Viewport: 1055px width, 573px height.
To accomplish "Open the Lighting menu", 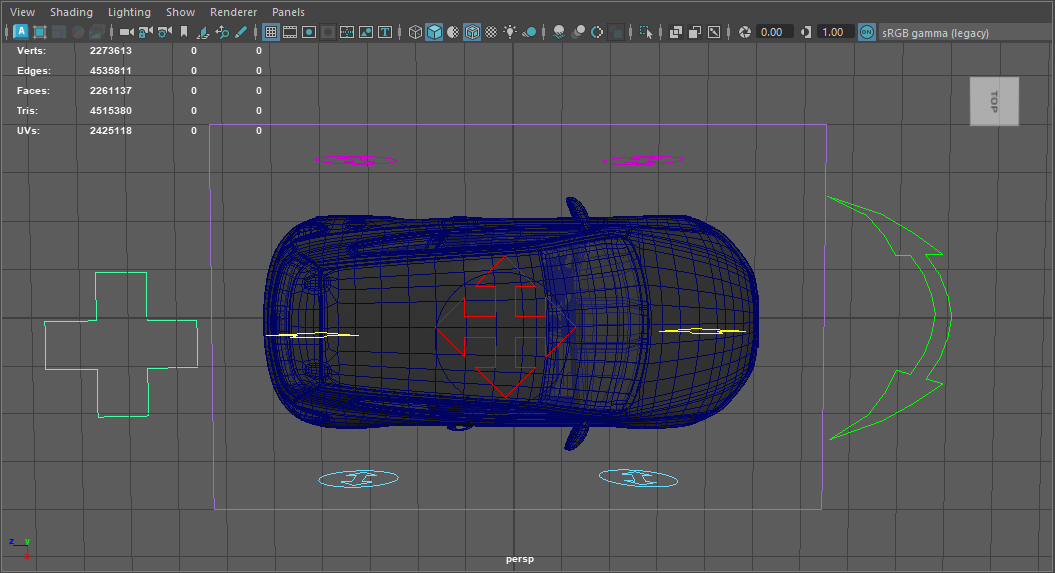I will (129, 12).
